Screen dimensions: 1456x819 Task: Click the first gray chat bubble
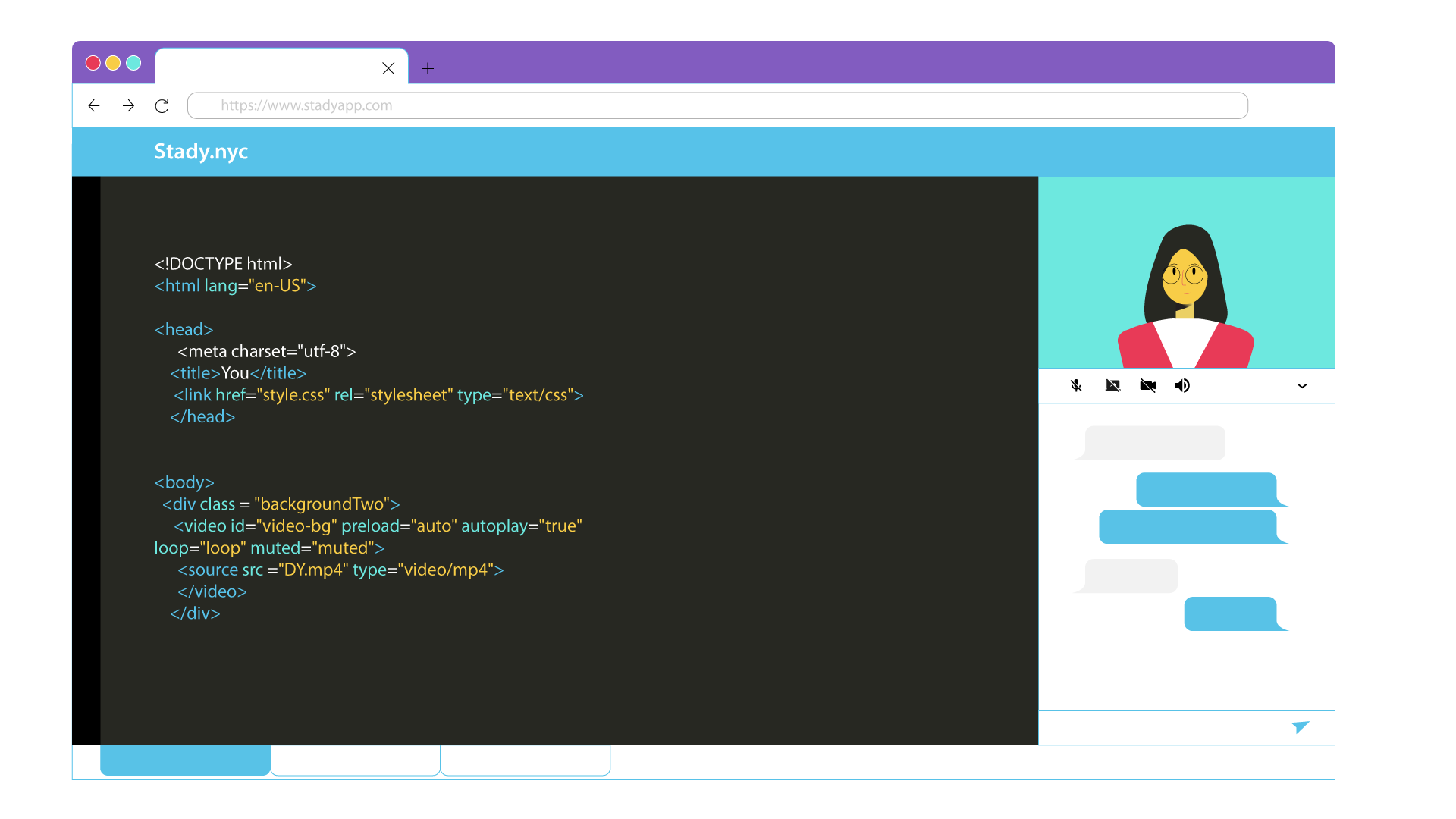[x=1154, y=443]
